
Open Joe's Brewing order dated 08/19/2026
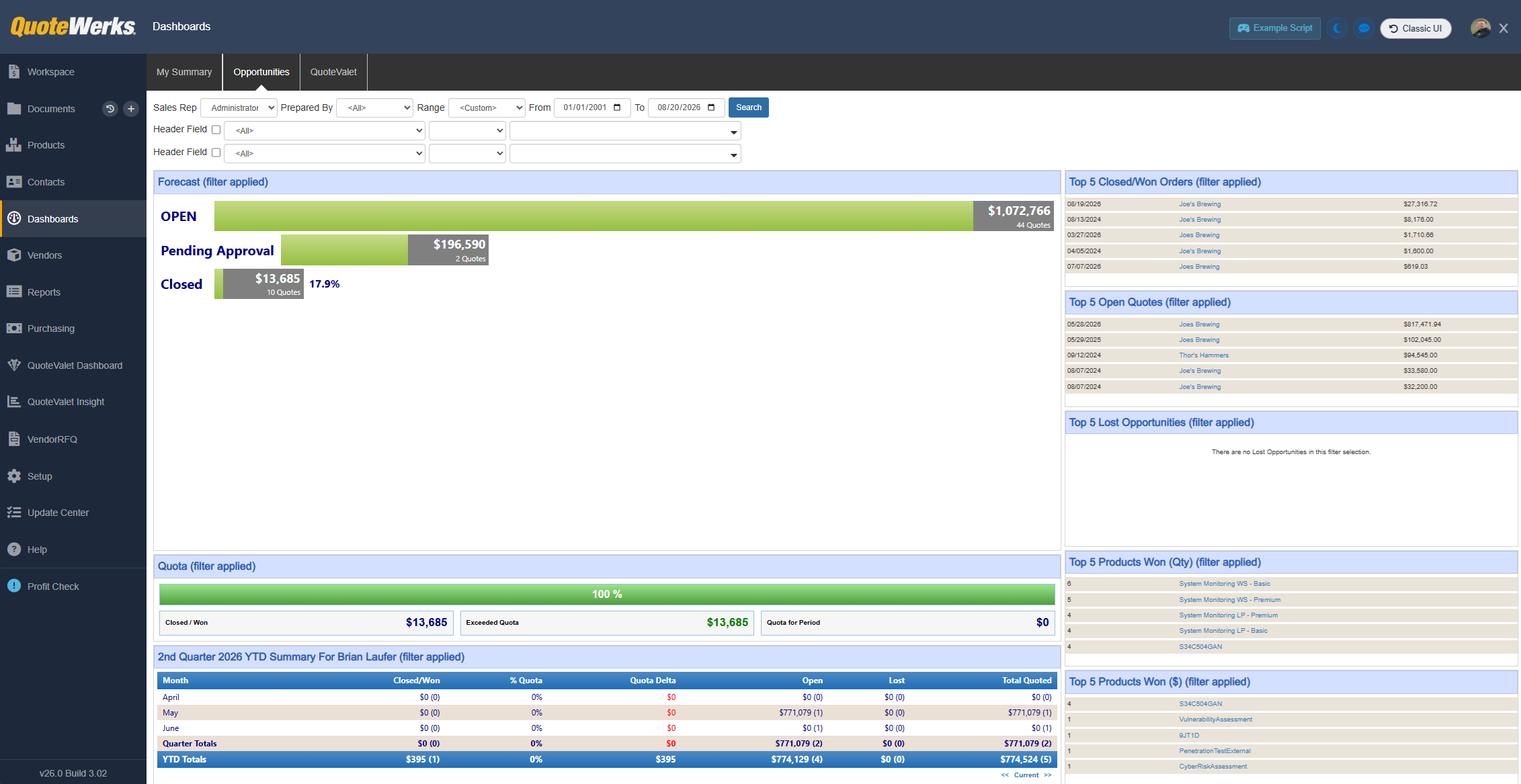[1200, 204]
